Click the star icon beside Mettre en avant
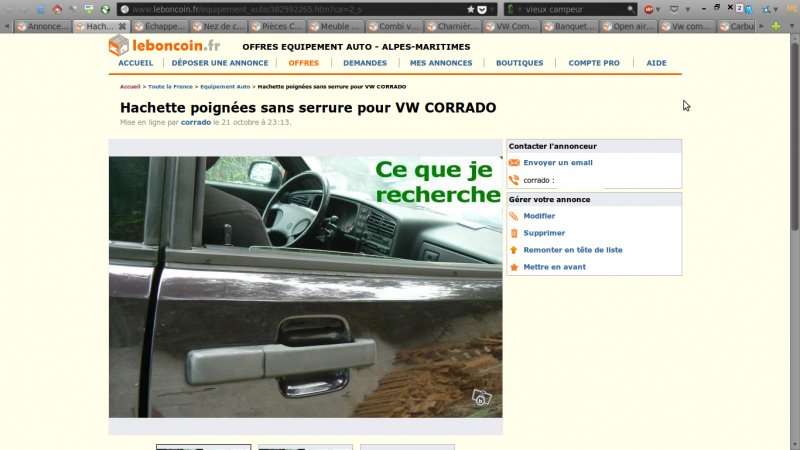Viewport: 800px width, 450px height. tap(514, 267)
